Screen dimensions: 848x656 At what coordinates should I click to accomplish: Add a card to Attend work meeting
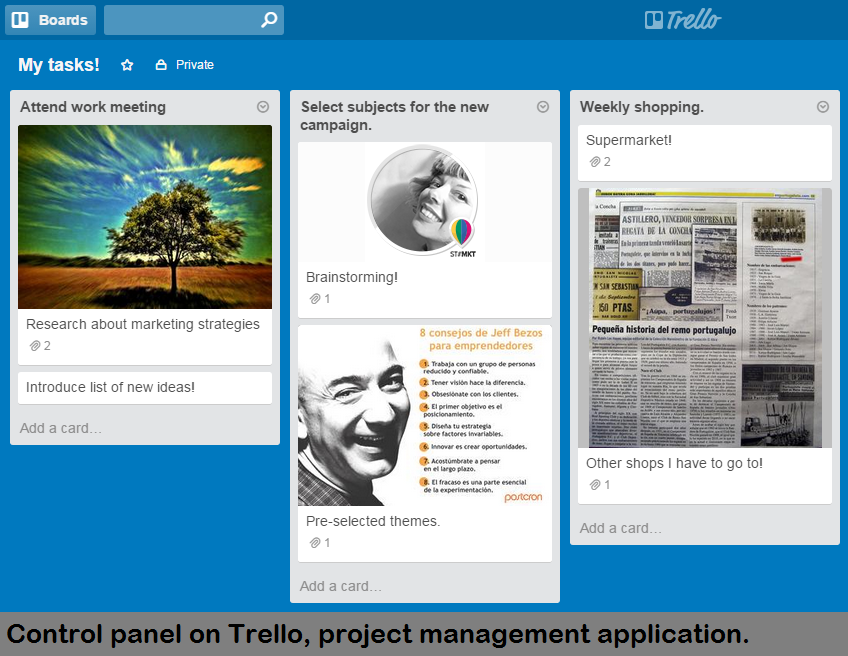61,428
